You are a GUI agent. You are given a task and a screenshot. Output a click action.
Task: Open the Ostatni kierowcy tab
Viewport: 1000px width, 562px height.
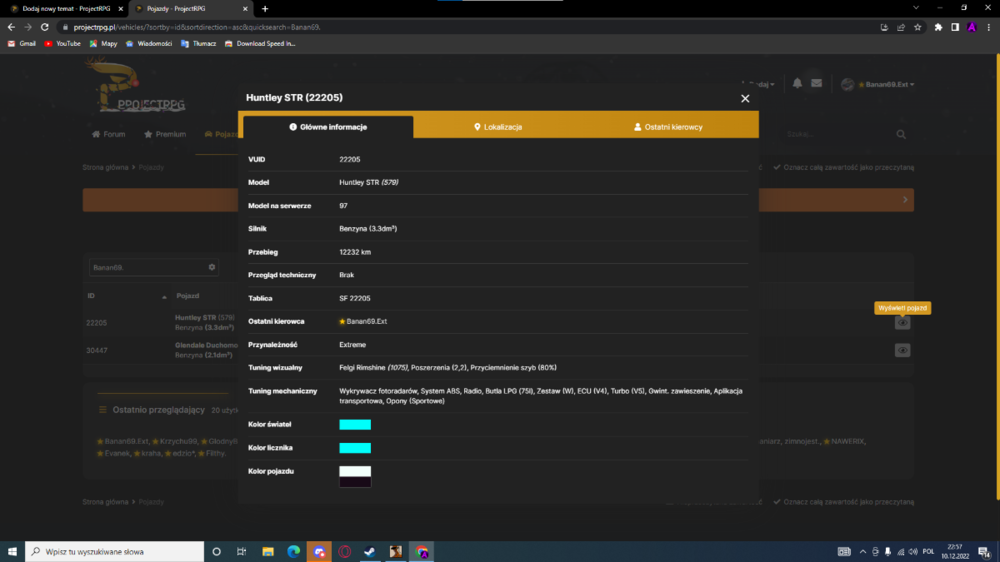(x=668, y=127)
